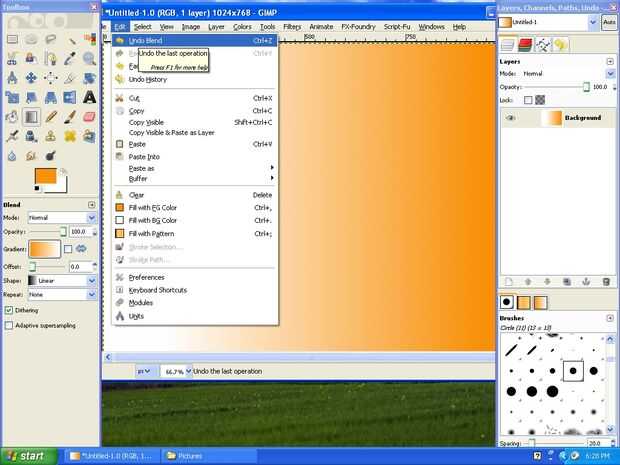Select the Dodge/Burn tool

tap(51, 155)
